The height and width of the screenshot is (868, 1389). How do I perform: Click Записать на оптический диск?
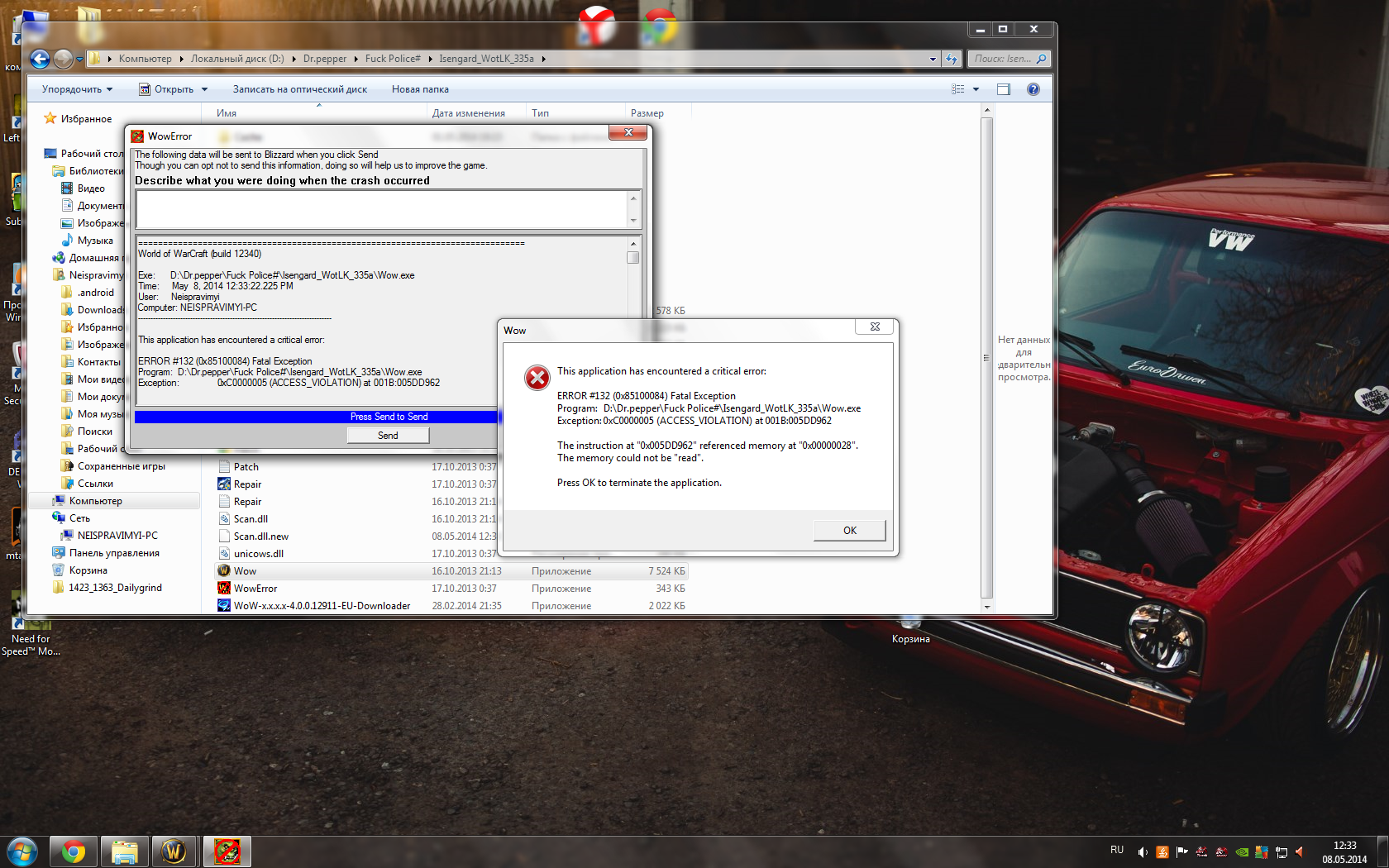[299, 89]
